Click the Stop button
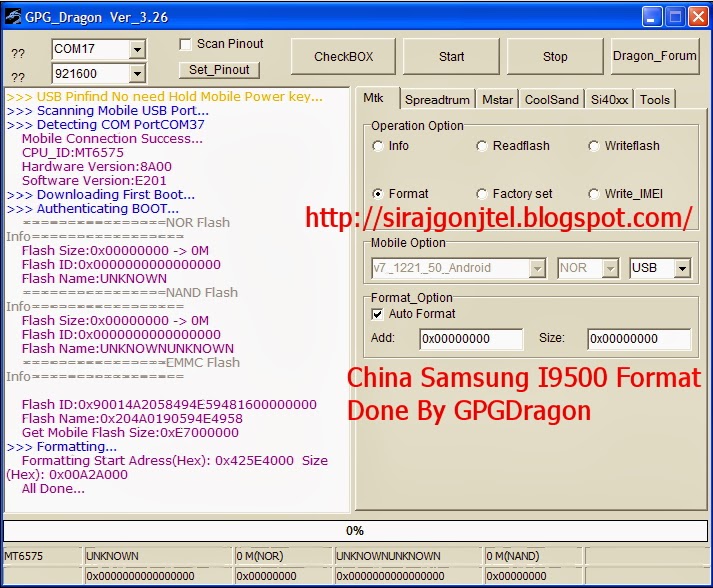This screenshot has height=588, width=713. click(555, 56)
